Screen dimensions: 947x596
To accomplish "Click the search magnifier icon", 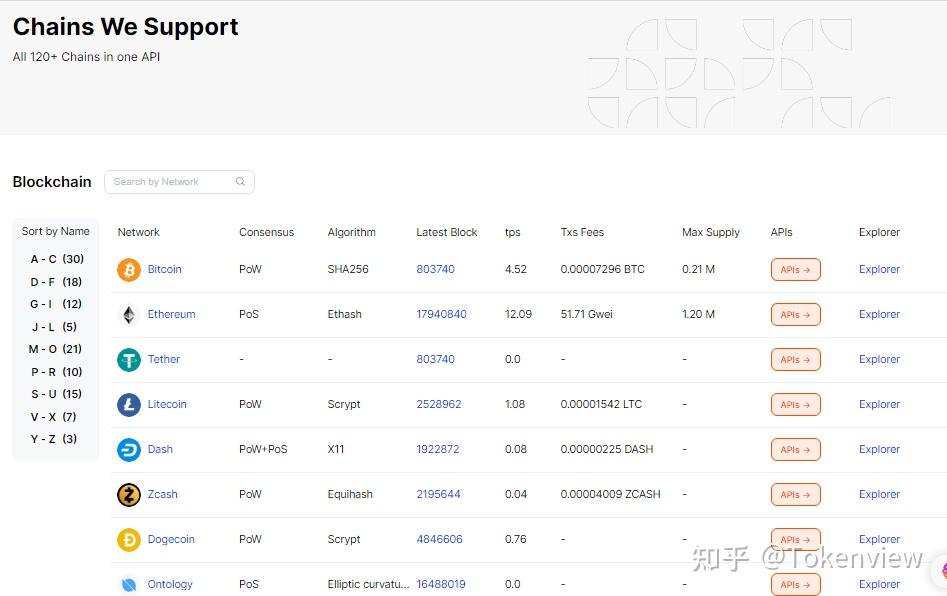I will [240, 182].
